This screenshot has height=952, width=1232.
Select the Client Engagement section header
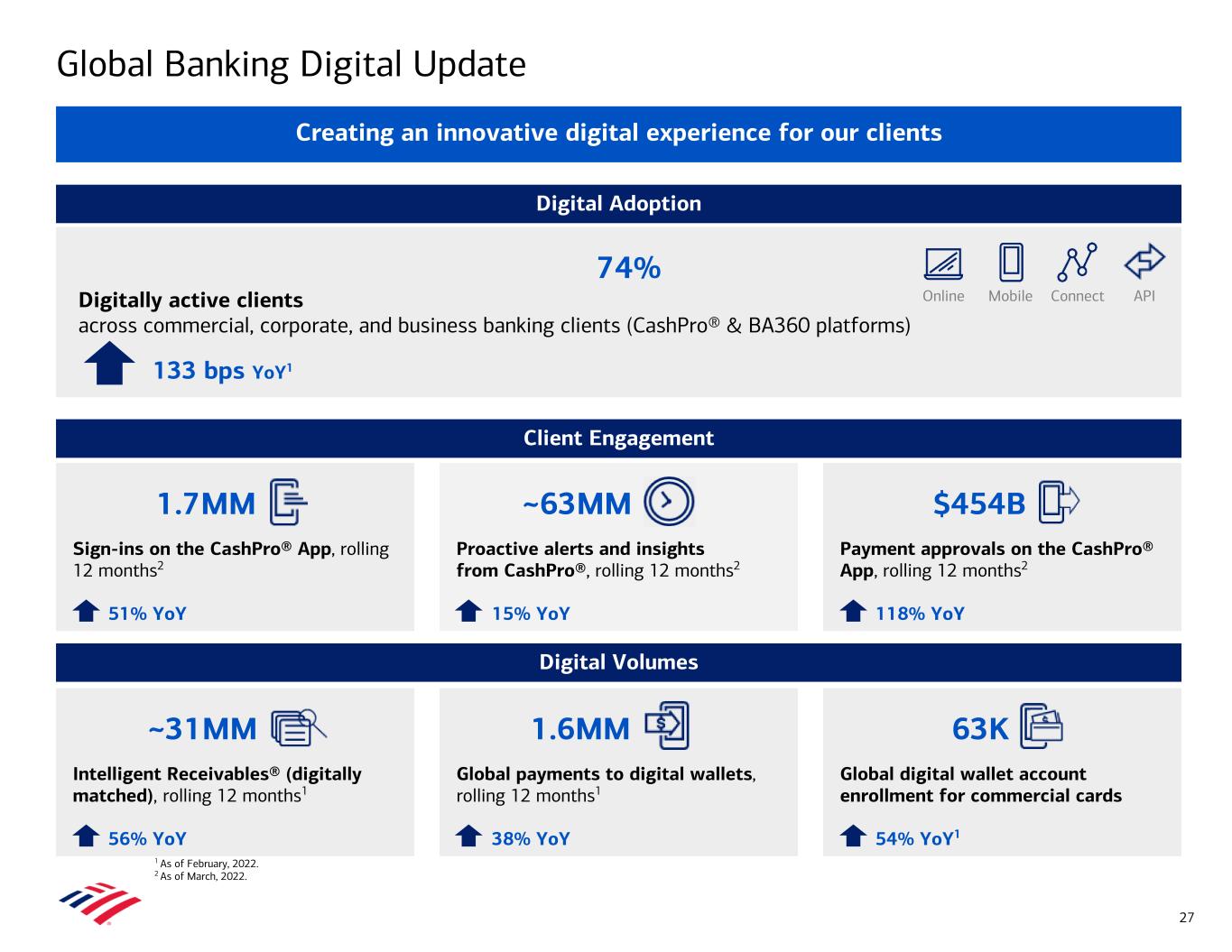point(618,439)
